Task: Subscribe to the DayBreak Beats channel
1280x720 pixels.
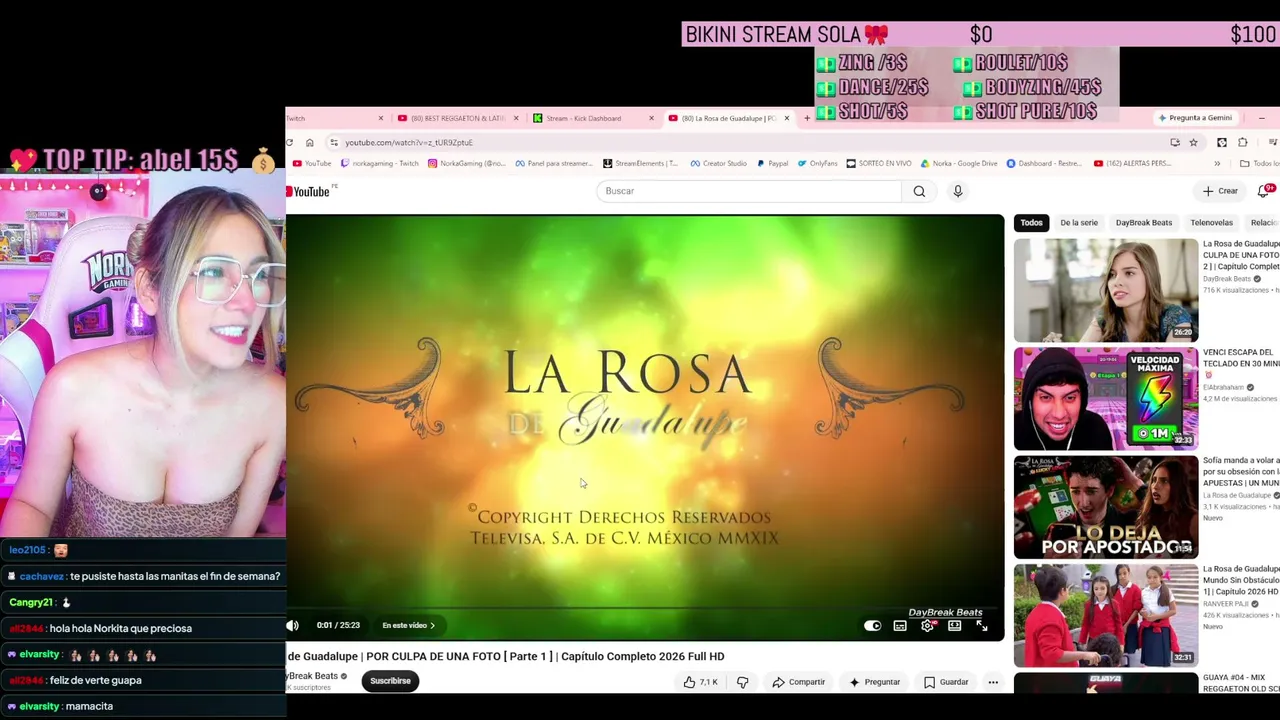Action: point(390,681)
